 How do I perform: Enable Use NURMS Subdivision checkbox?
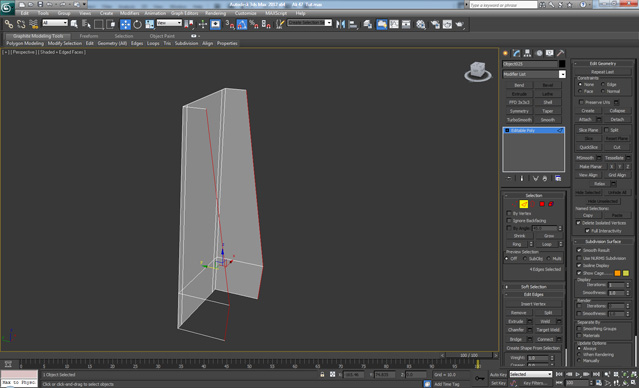click(579, 258)
